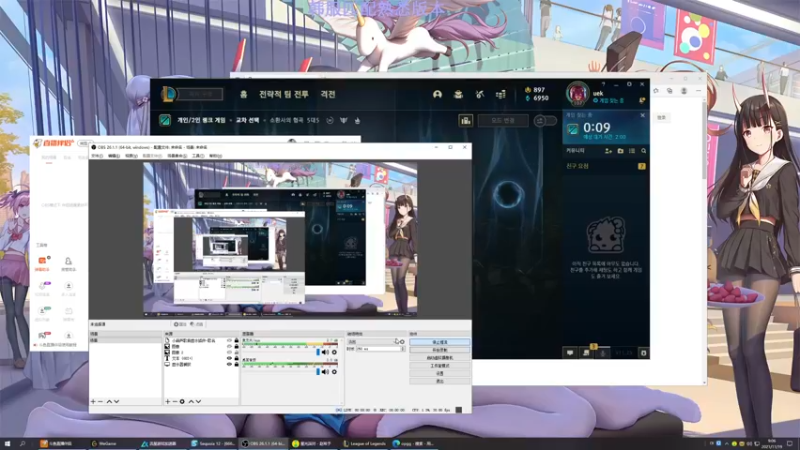Open the Home tab in League client
The image size is (800, 450).
pos(244,94)
